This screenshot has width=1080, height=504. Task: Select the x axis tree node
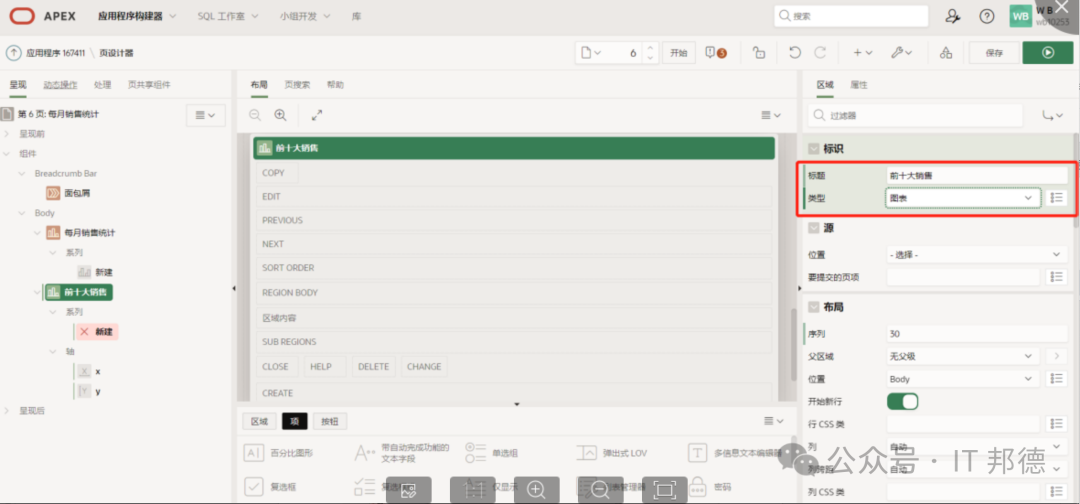pyautogui.click(x=90, y=371)
